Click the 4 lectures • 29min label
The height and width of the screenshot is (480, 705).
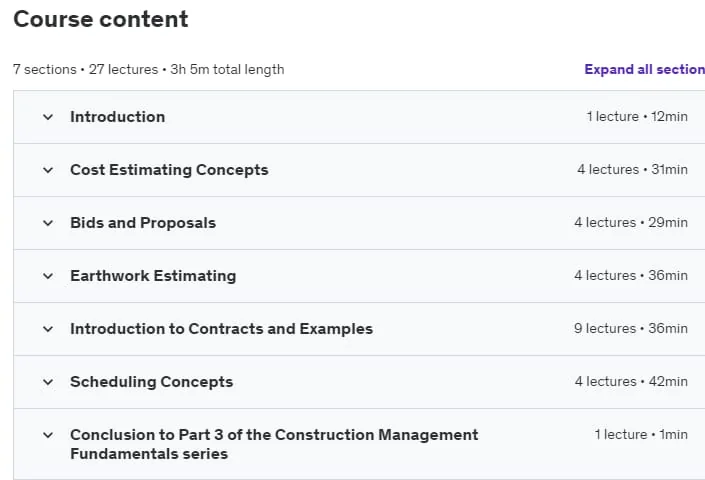[x=631, y=222]
